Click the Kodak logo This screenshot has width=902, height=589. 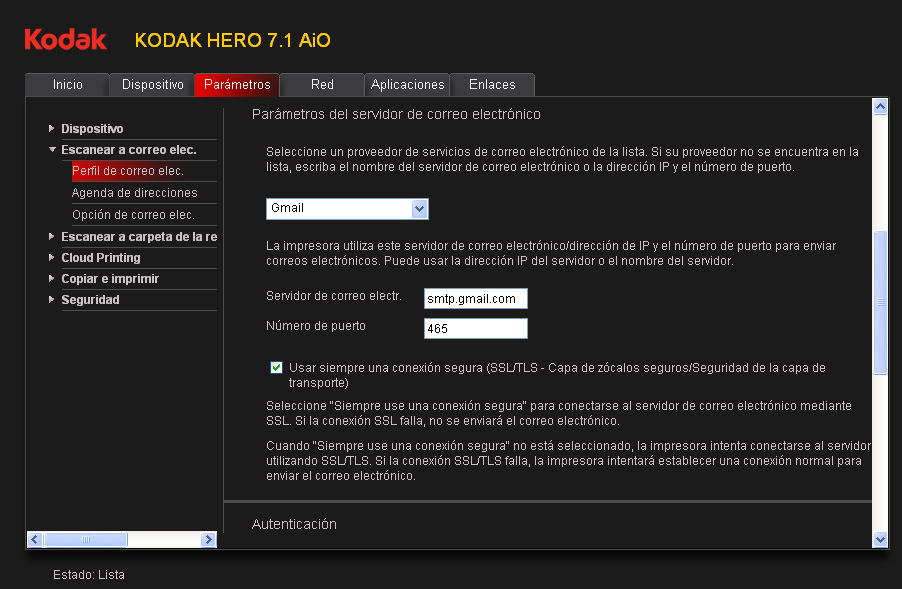pos(66,39)
